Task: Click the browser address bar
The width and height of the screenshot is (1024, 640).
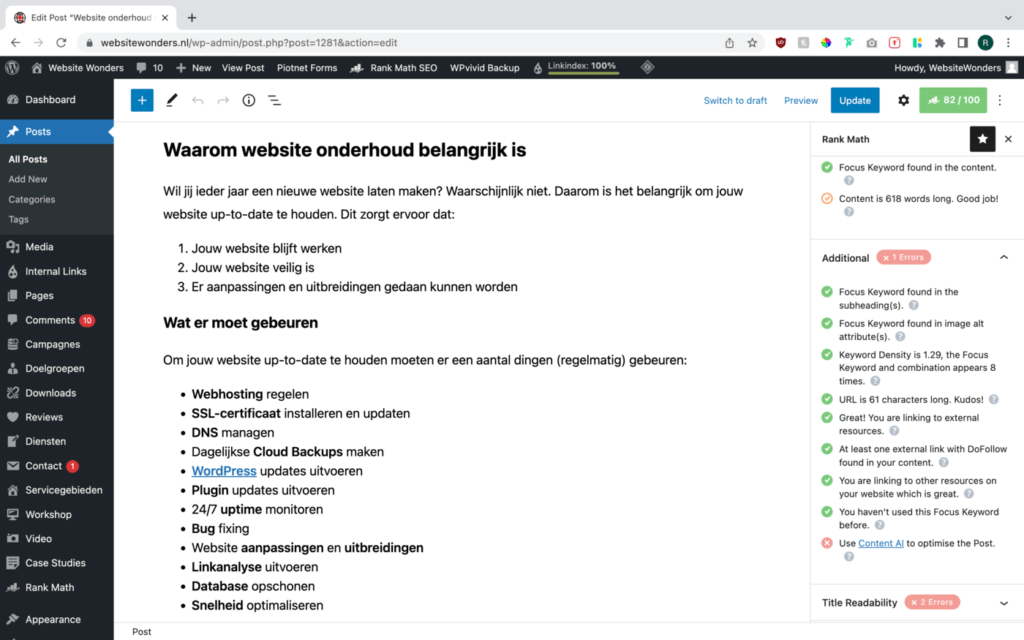Action: 400,44
